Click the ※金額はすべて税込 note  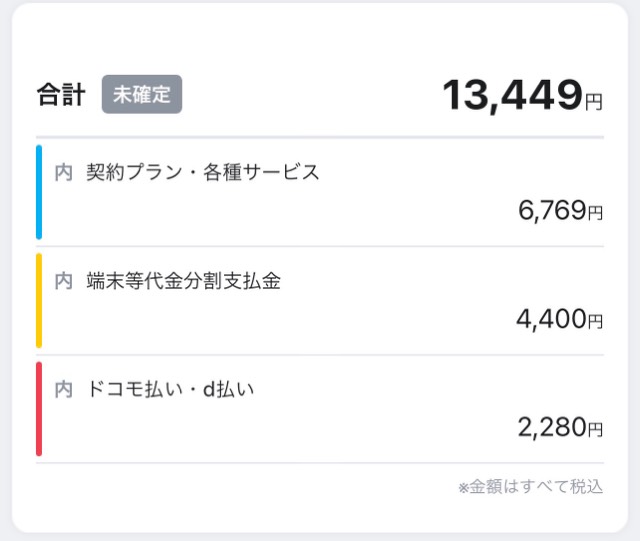(531, 487)
